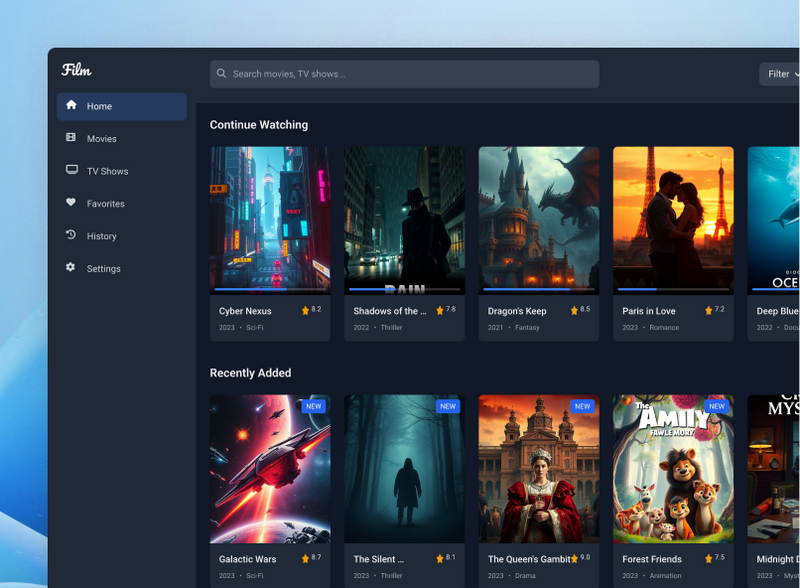Image resolution: width=800 pixels, height=588 pixels.
Task: Open the Filter dropdown
Action: click(x=781, y=74)
